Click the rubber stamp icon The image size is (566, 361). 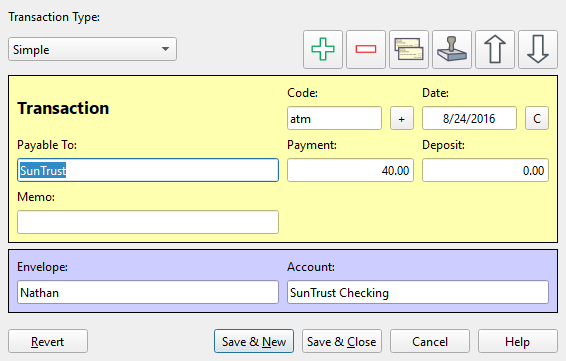452,49
